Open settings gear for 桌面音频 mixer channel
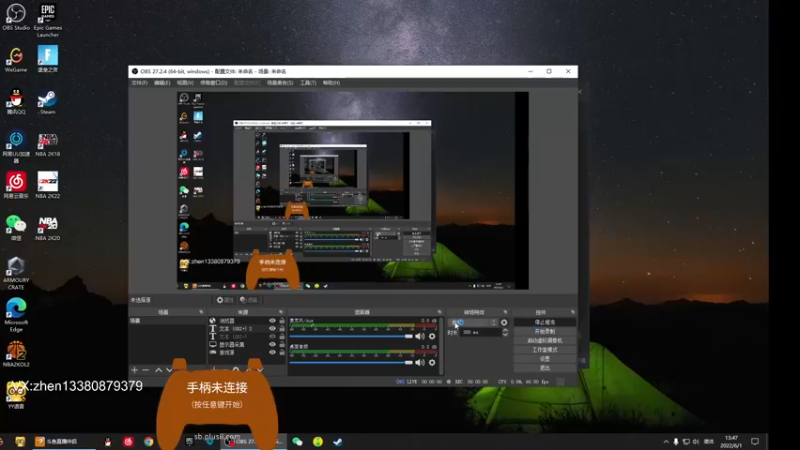This screenshot has width=800, height=450. (x=432, y=362)
